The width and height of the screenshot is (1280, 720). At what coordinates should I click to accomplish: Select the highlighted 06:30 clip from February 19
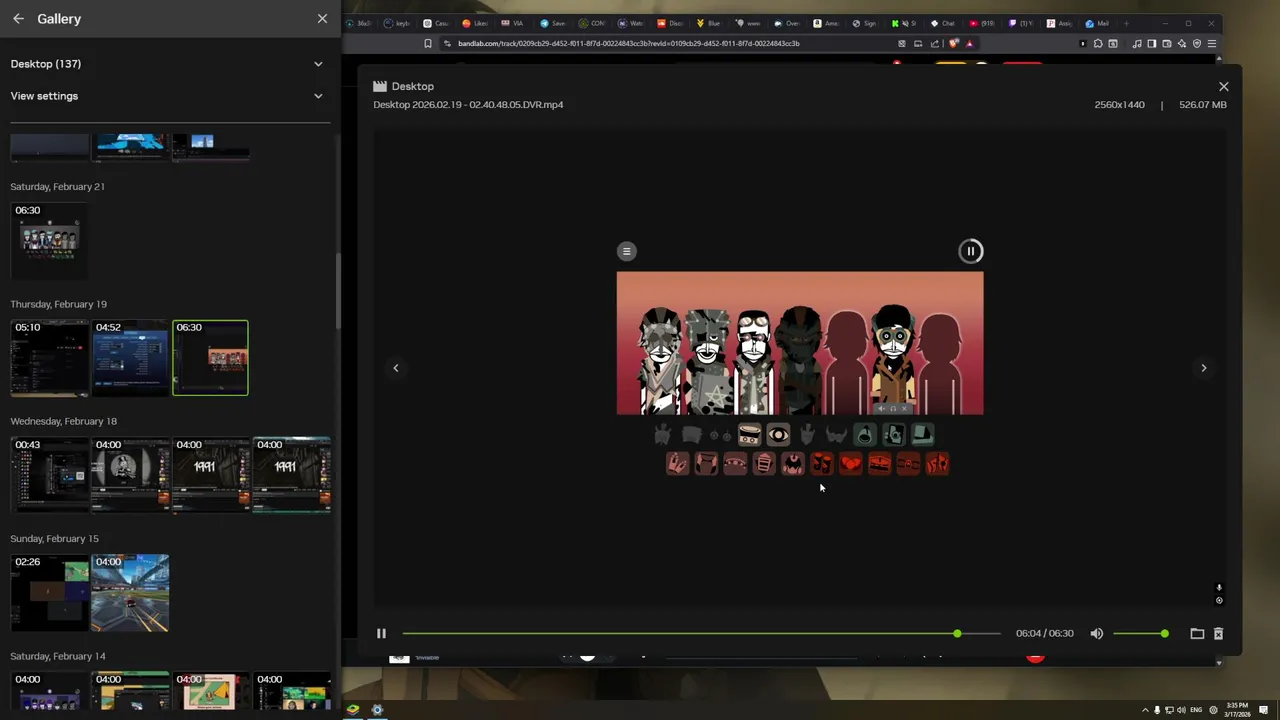click(x=210, y=358)
